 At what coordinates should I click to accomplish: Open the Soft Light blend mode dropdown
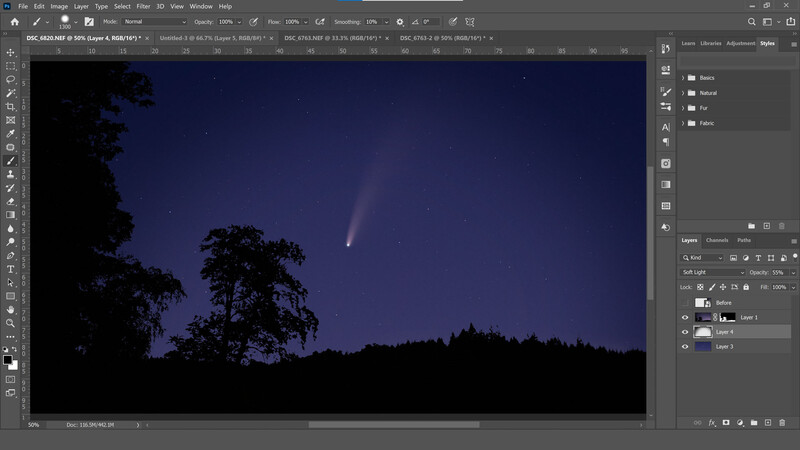click(712, 272)
